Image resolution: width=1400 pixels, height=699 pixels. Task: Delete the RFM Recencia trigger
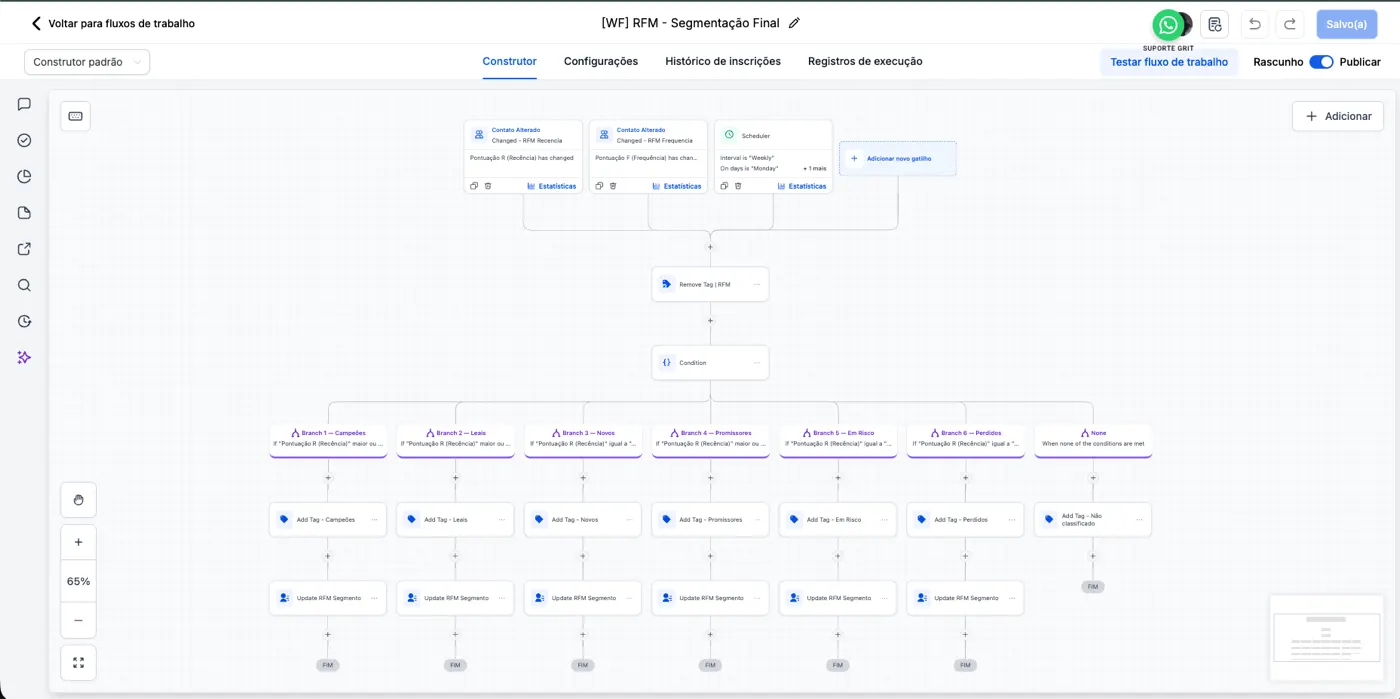(x=488, y=186)
